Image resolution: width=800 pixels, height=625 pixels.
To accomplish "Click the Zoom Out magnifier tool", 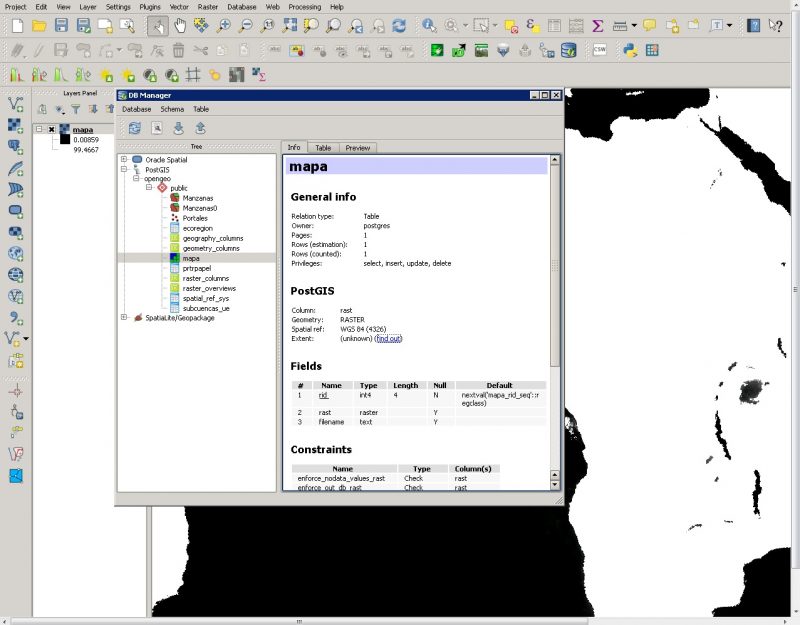I will [x=245, y=26].
